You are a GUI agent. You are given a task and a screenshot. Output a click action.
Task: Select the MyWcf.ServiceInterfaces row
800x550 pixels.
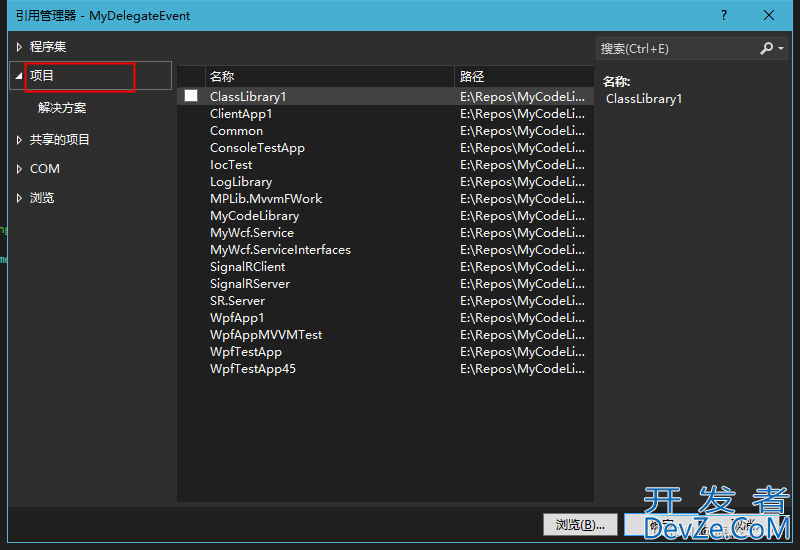386,249
